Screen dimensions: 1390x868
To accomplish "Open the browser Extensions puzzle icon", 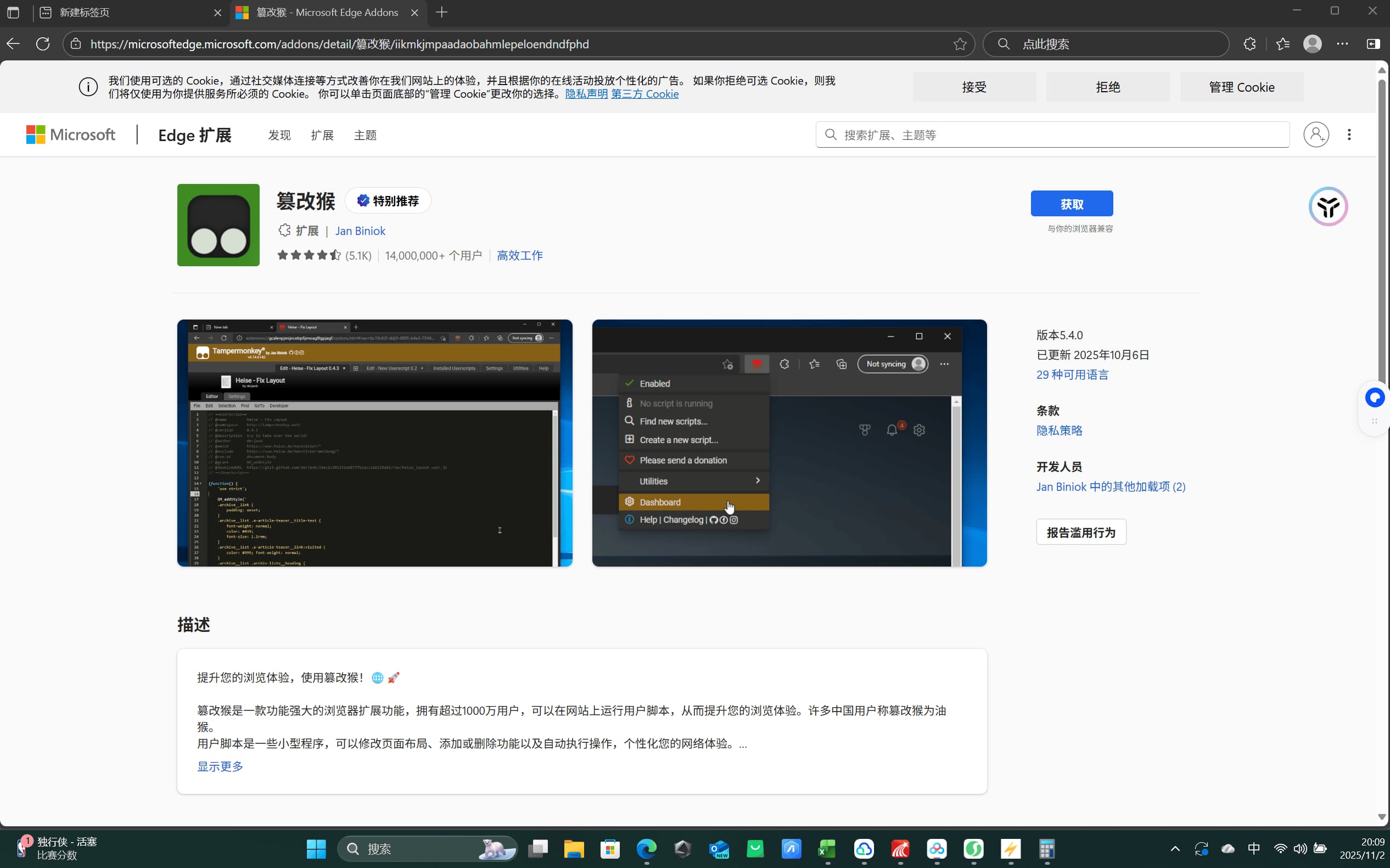I will [x=1249, y=44].
